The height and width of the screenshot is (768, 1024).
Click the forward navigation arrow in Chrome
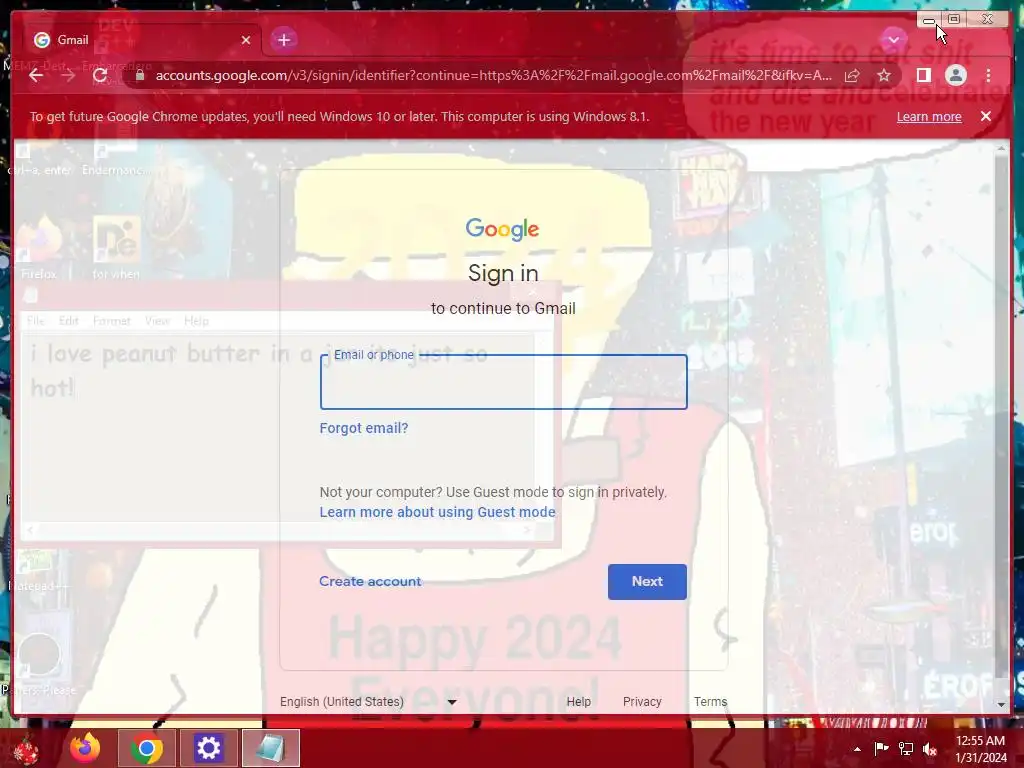pos(68,76)
